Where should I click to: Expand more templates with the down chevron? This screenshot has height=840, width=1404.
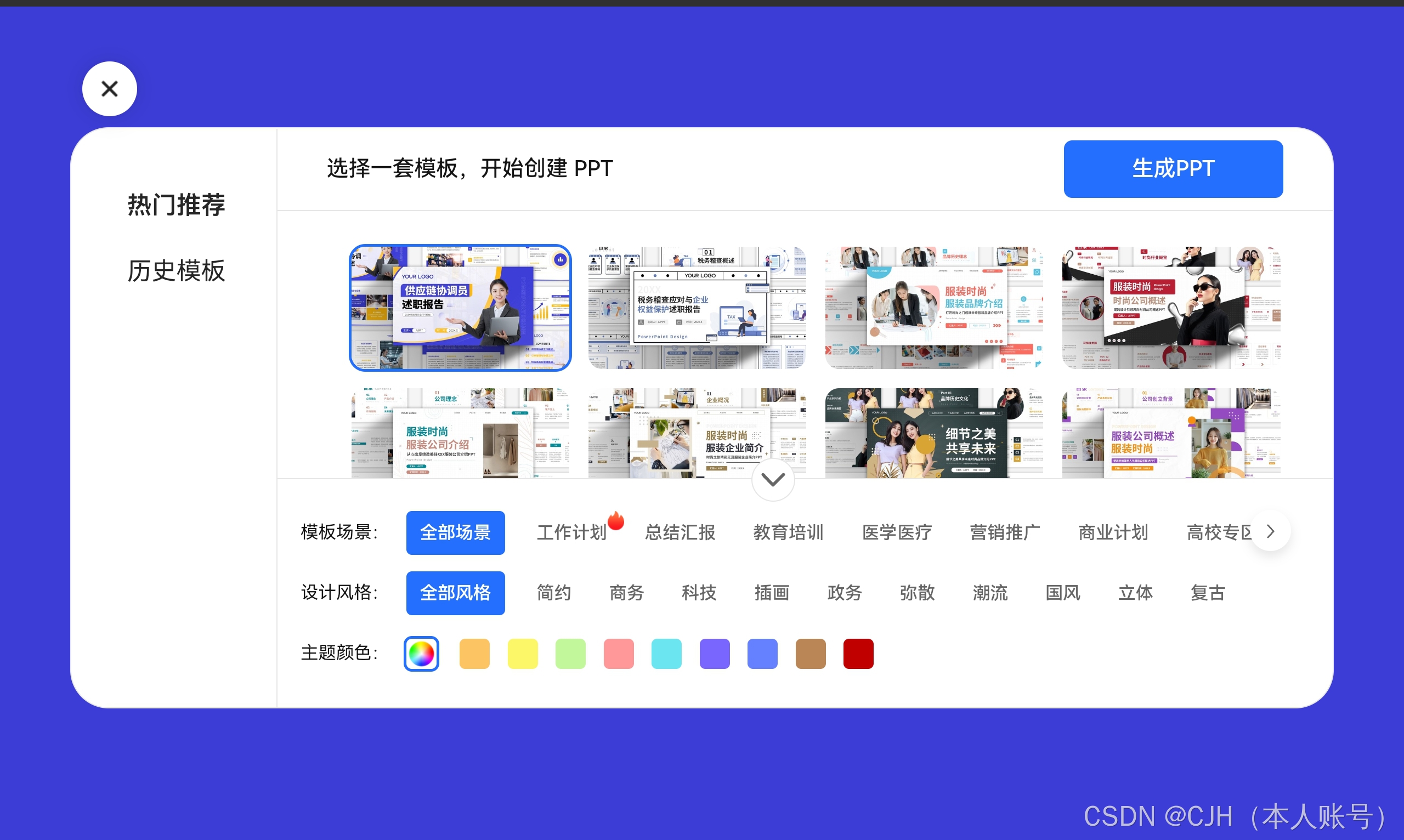click(x=773, y=479)
